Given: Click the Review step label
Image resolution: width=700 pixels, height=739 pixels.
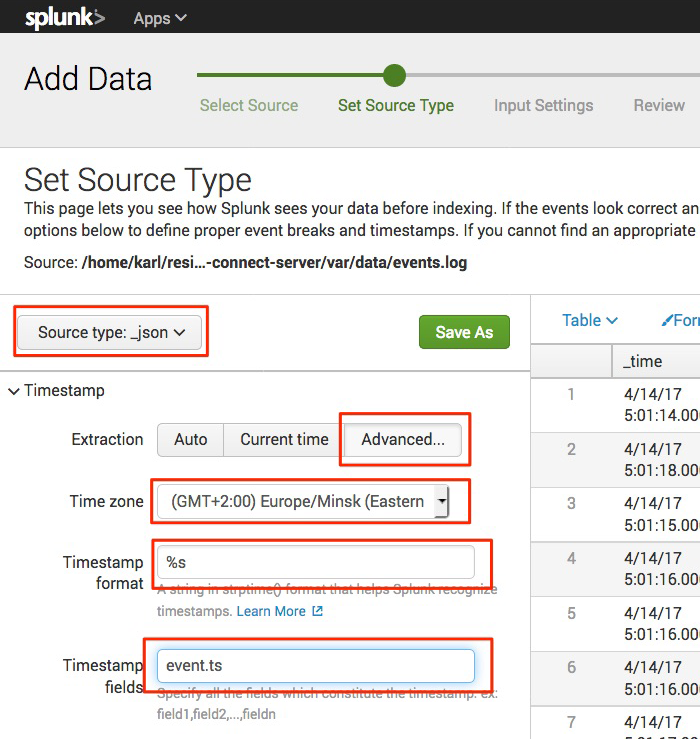Looking at the screenshot, I should click(x=659, y=105).
